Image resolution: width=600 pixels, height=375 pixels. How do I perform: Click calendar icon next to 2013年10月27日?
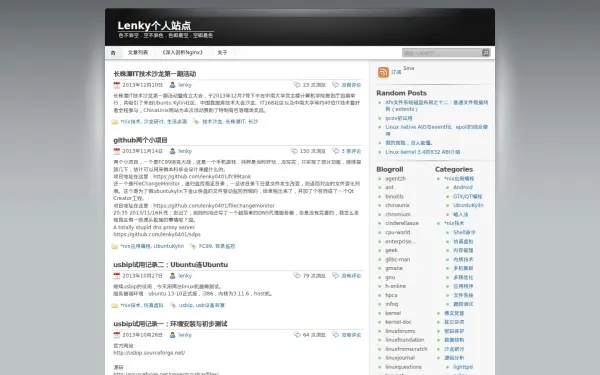[117, 276]
